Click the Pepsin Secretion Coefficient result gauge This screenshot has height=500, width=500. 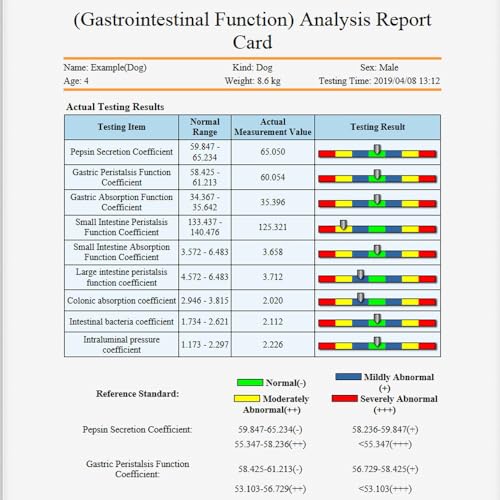[x=377, y=152]
